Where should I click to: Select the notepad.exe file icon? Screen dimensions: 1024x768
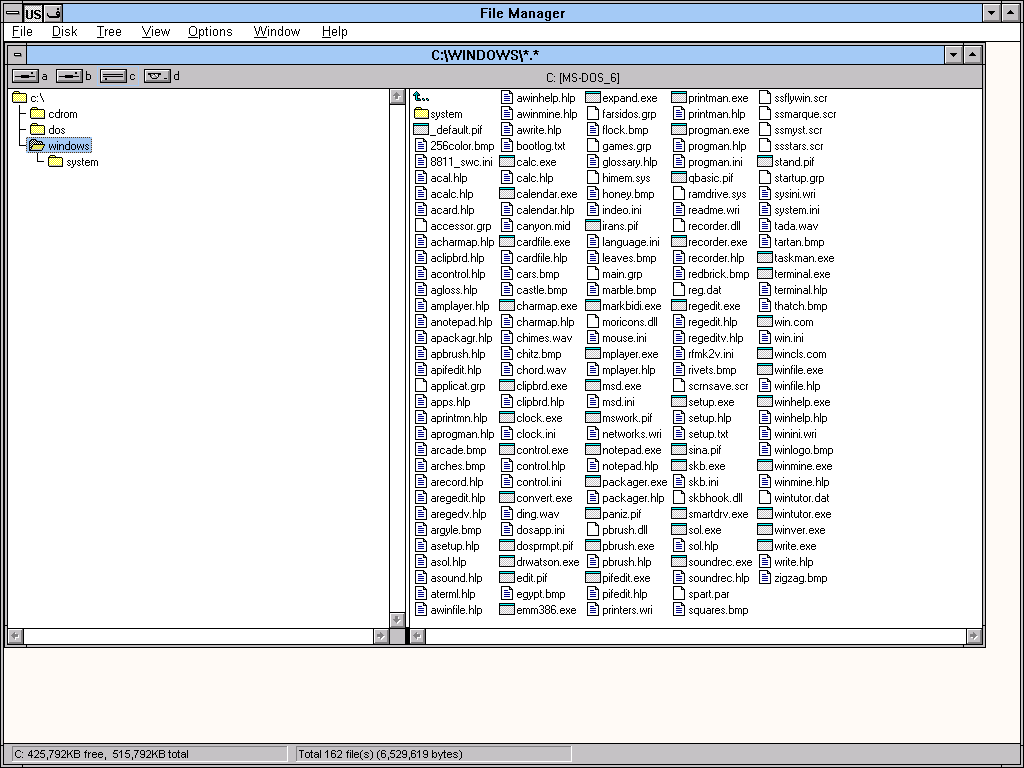pos(593,450)
